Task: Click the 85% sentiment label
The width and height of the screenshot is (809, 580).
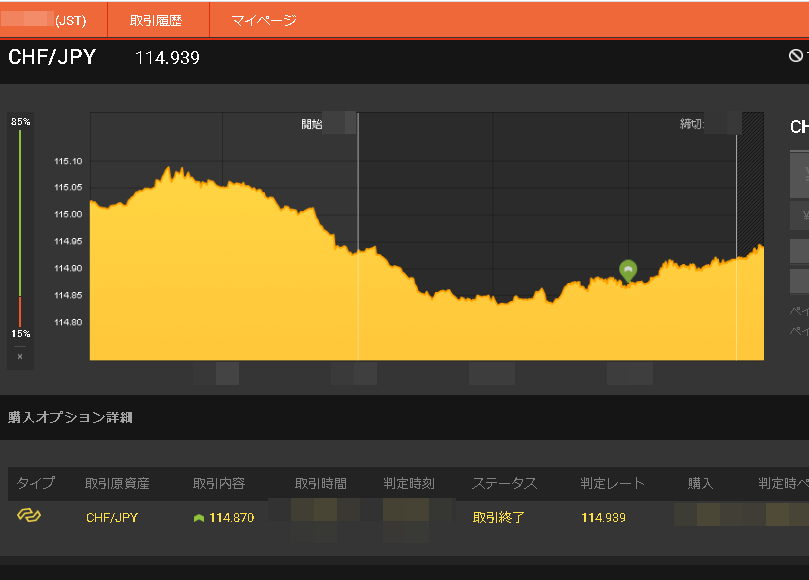Action: coord(21,122)
